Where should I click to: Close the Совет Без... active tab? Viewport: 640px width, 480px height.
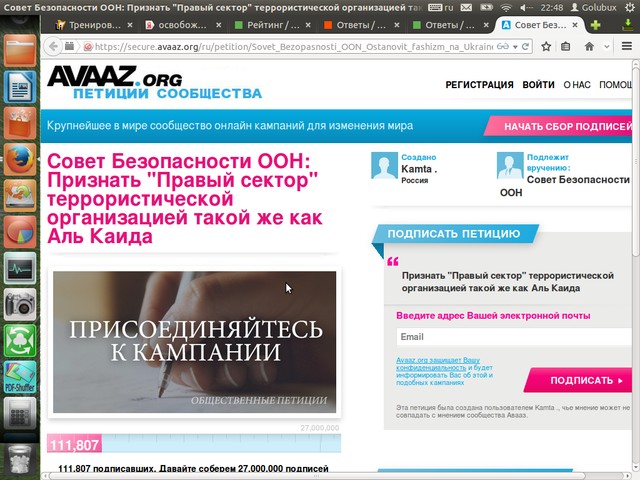pyautogui.click(x=575, y=25)
